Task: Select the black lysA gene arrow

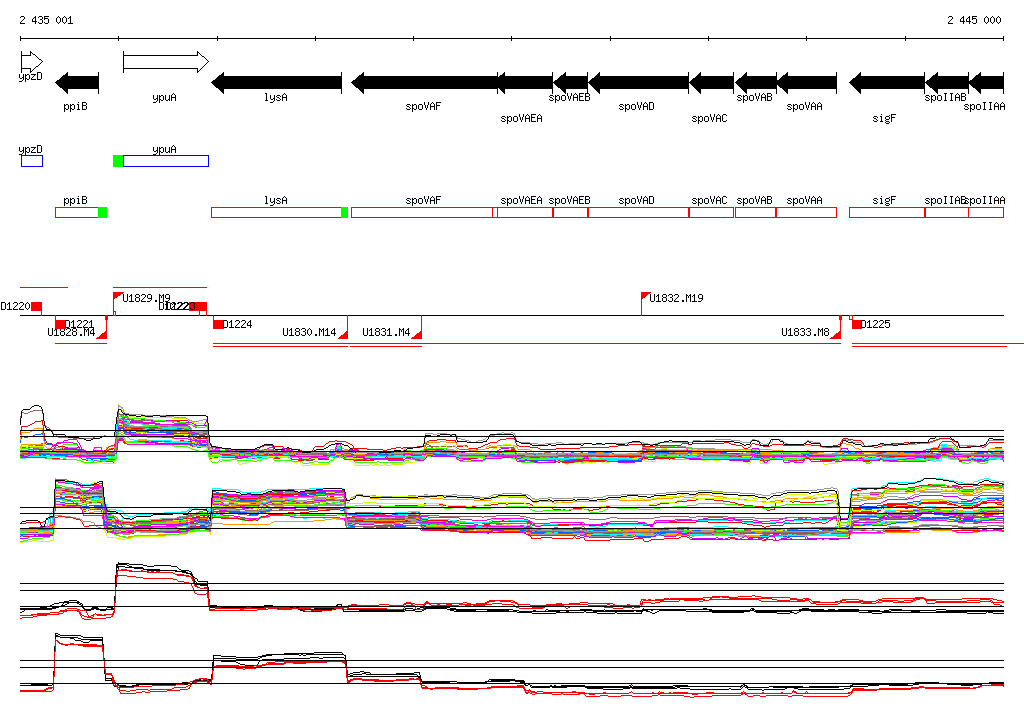Action: tap(276, 83)
